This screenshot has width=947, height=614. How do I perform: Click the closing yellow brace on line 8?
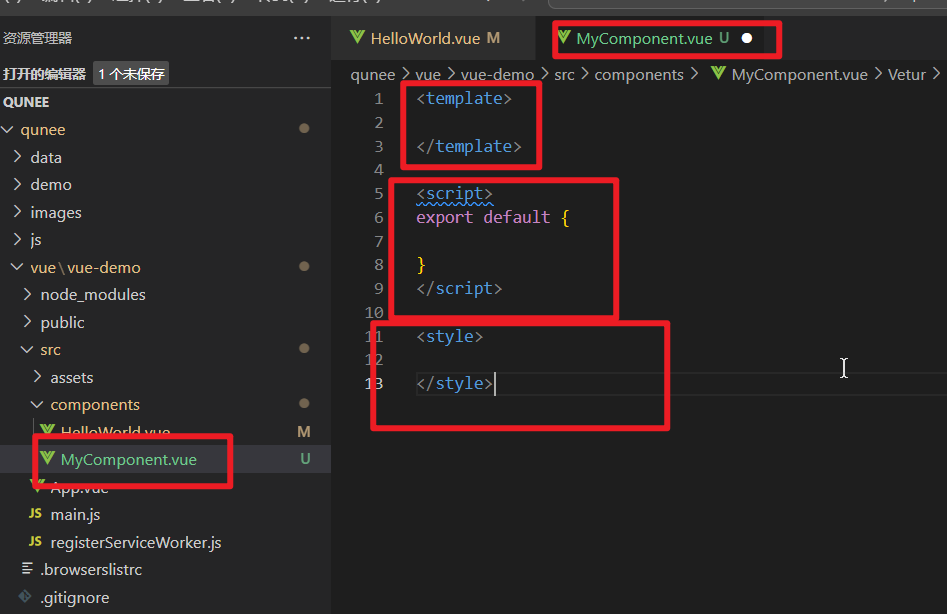point(421,265)
